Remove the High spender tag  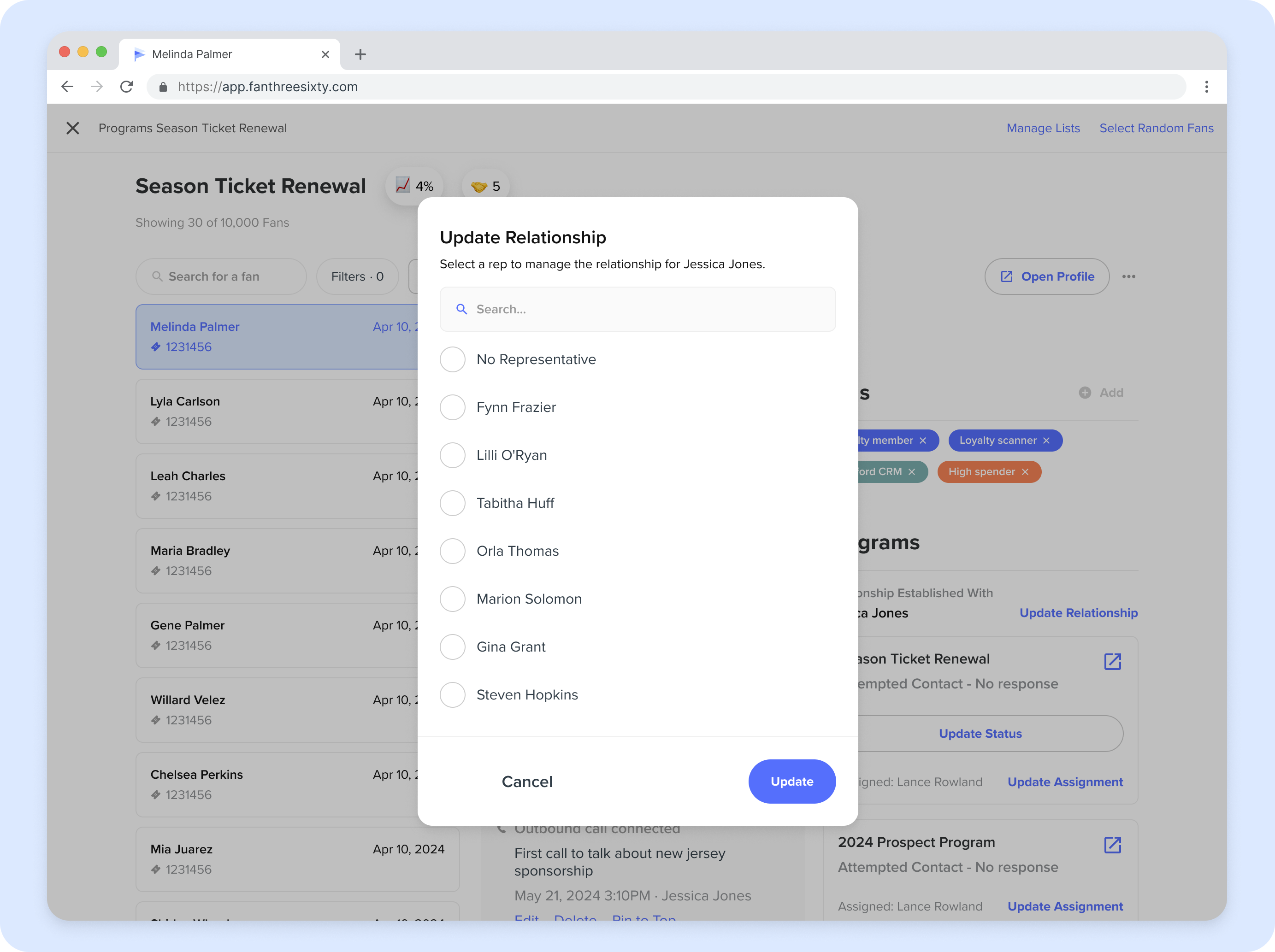tap(1025, 471)
